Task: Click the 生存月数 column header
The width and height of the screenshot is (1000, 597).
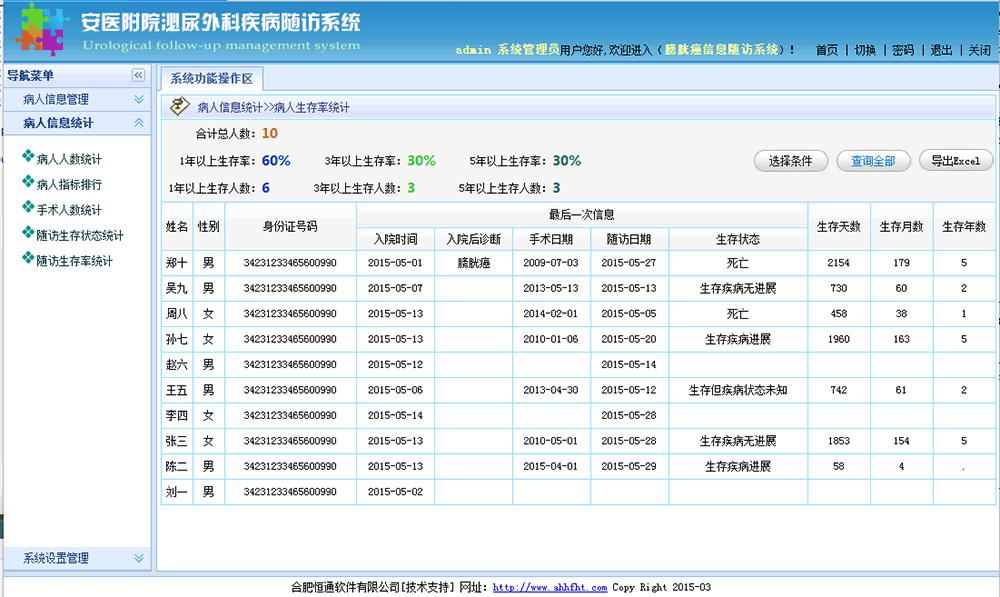Action: tap(901, 226)
